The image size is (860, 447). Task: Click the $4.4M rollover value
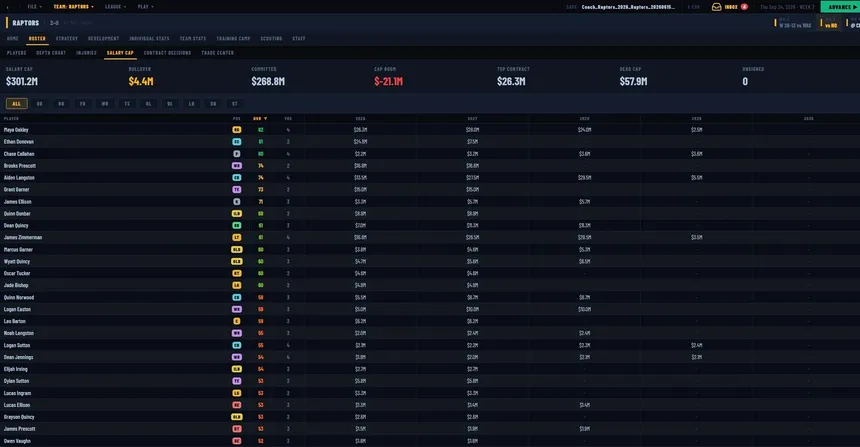pos(141,81)
